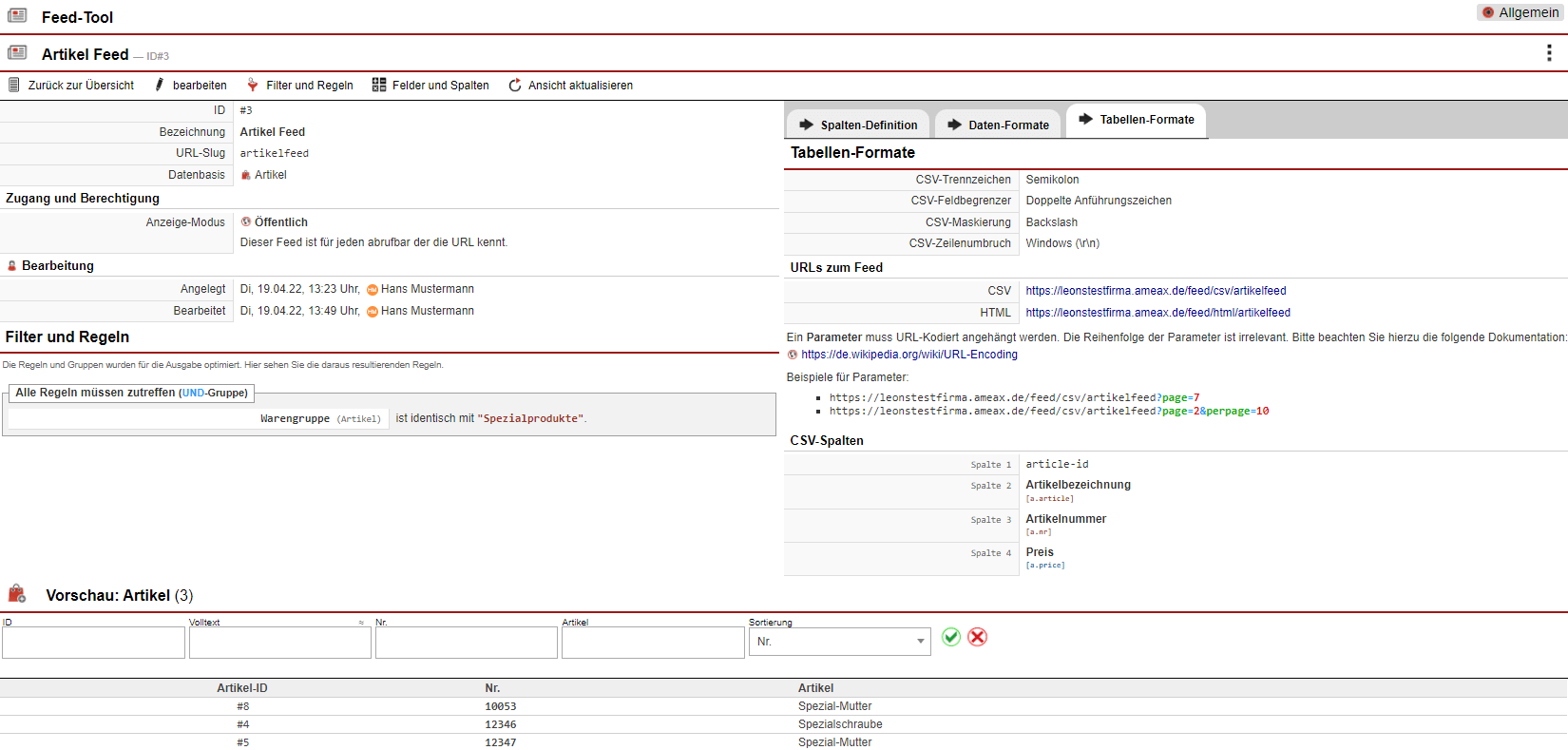This screenshot has height=750, width=1568.
Task: Open the CSV feed URL link
Action: [x=1156, y=291]
